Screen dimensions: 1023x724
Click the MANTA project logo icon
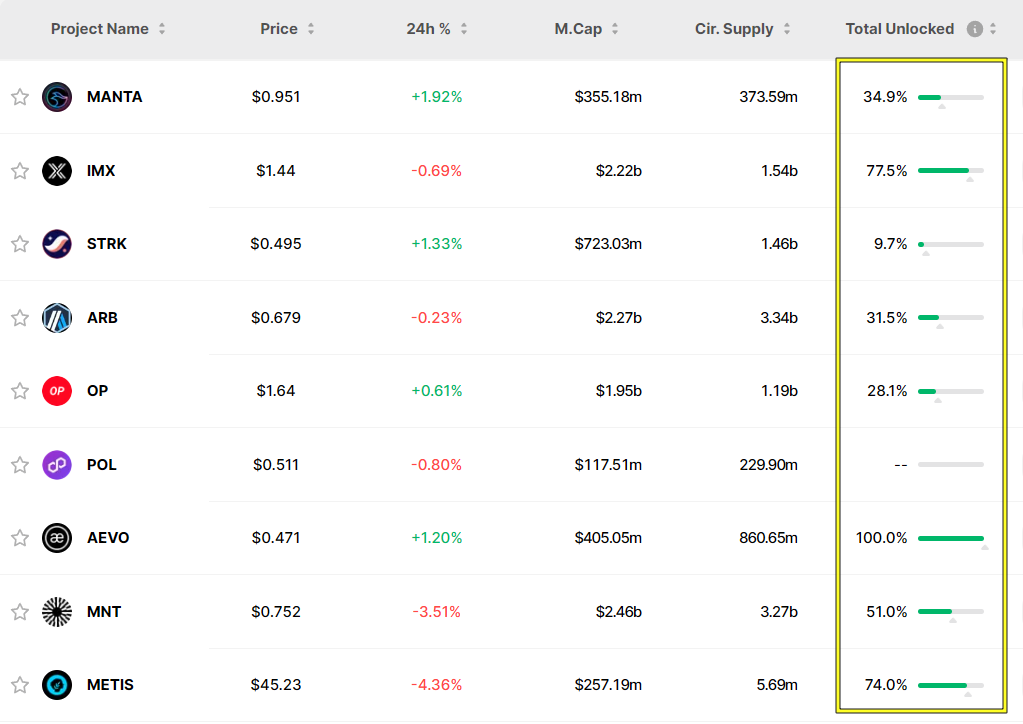[x=57, y=97]
